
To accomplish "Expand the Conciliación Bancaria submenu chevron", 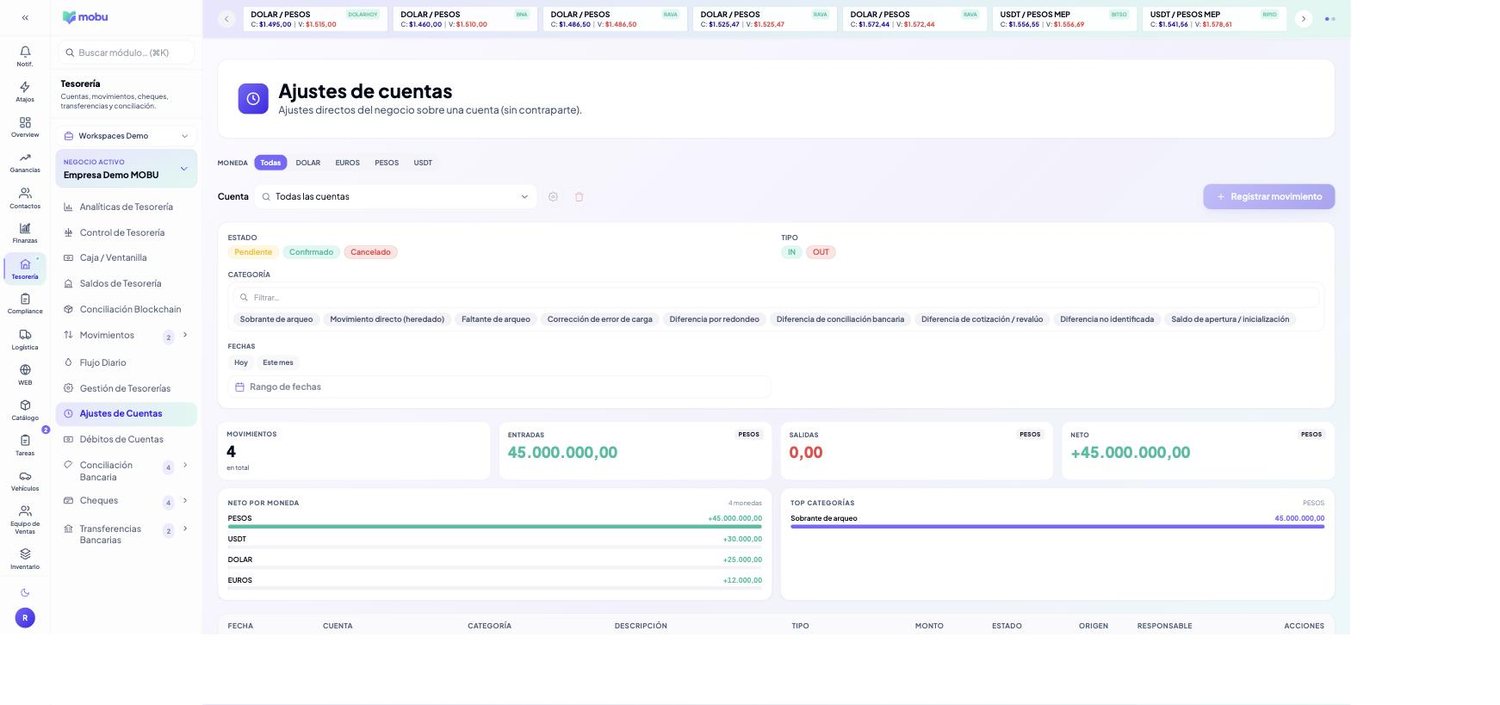I will [185, 465].
